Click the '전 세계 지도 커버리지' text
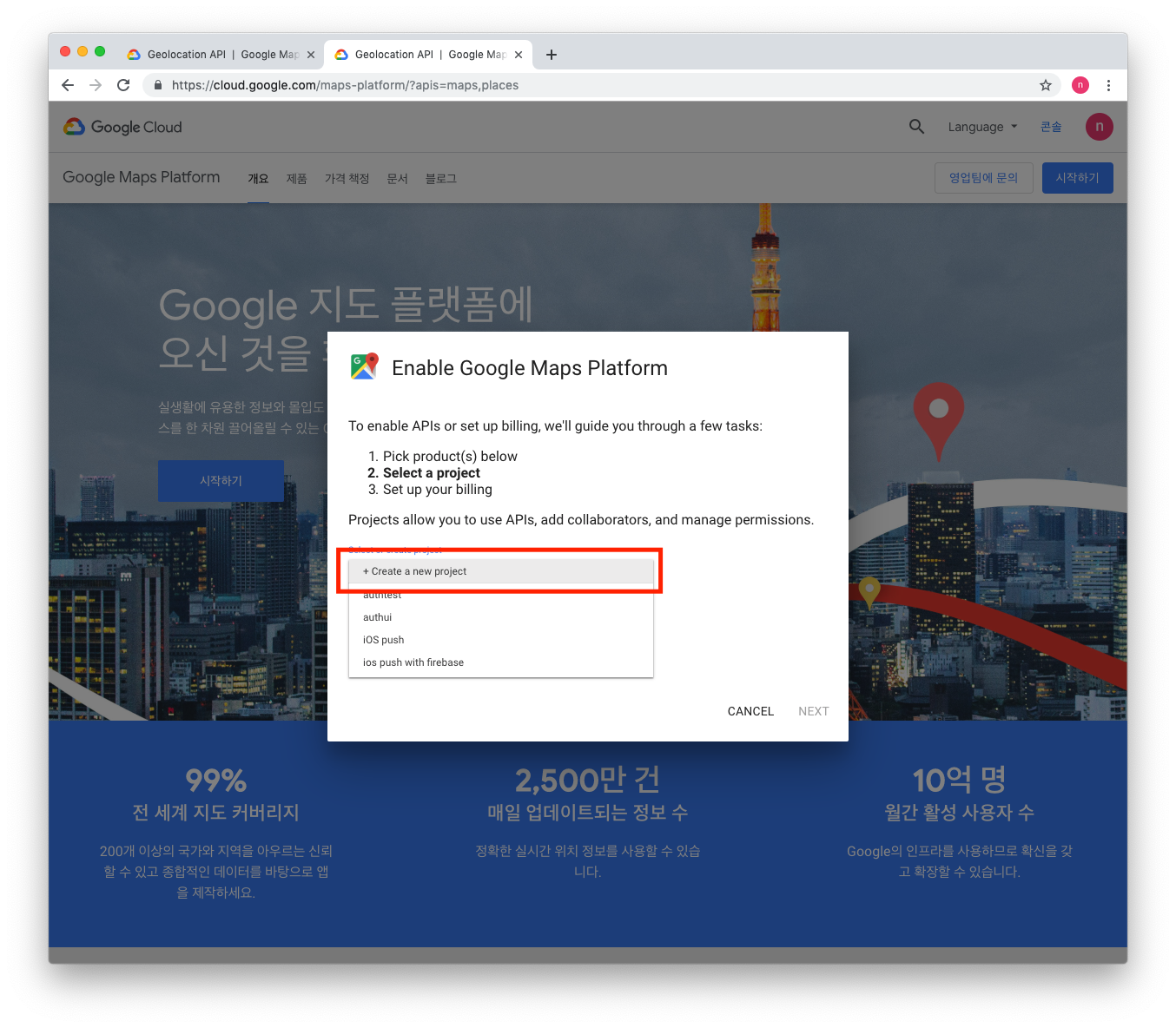This screenshot has width=1176, height=1028. tap(216, 813)
